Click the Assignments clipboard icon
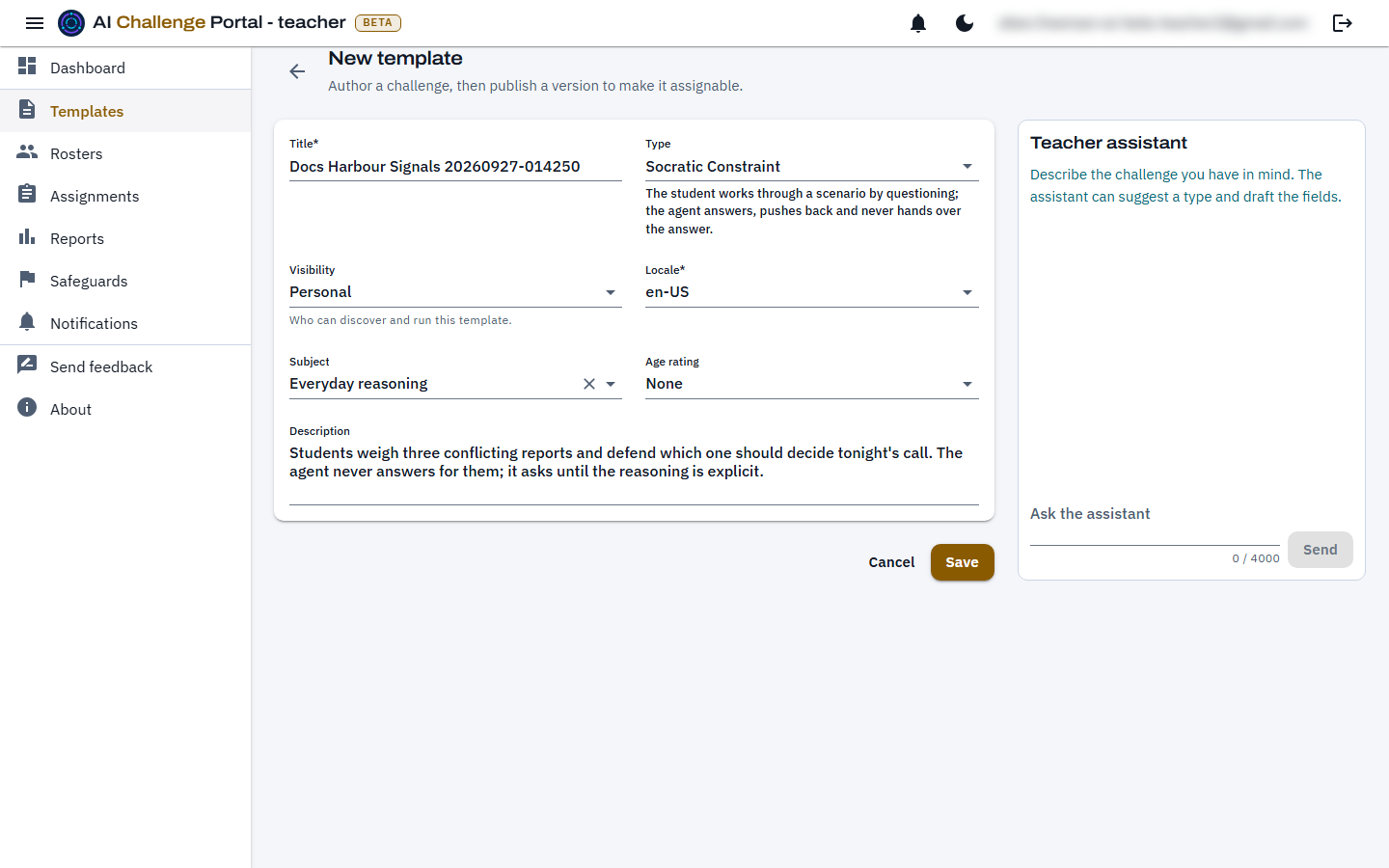1389x868 pixels. (x=27, y=195)
